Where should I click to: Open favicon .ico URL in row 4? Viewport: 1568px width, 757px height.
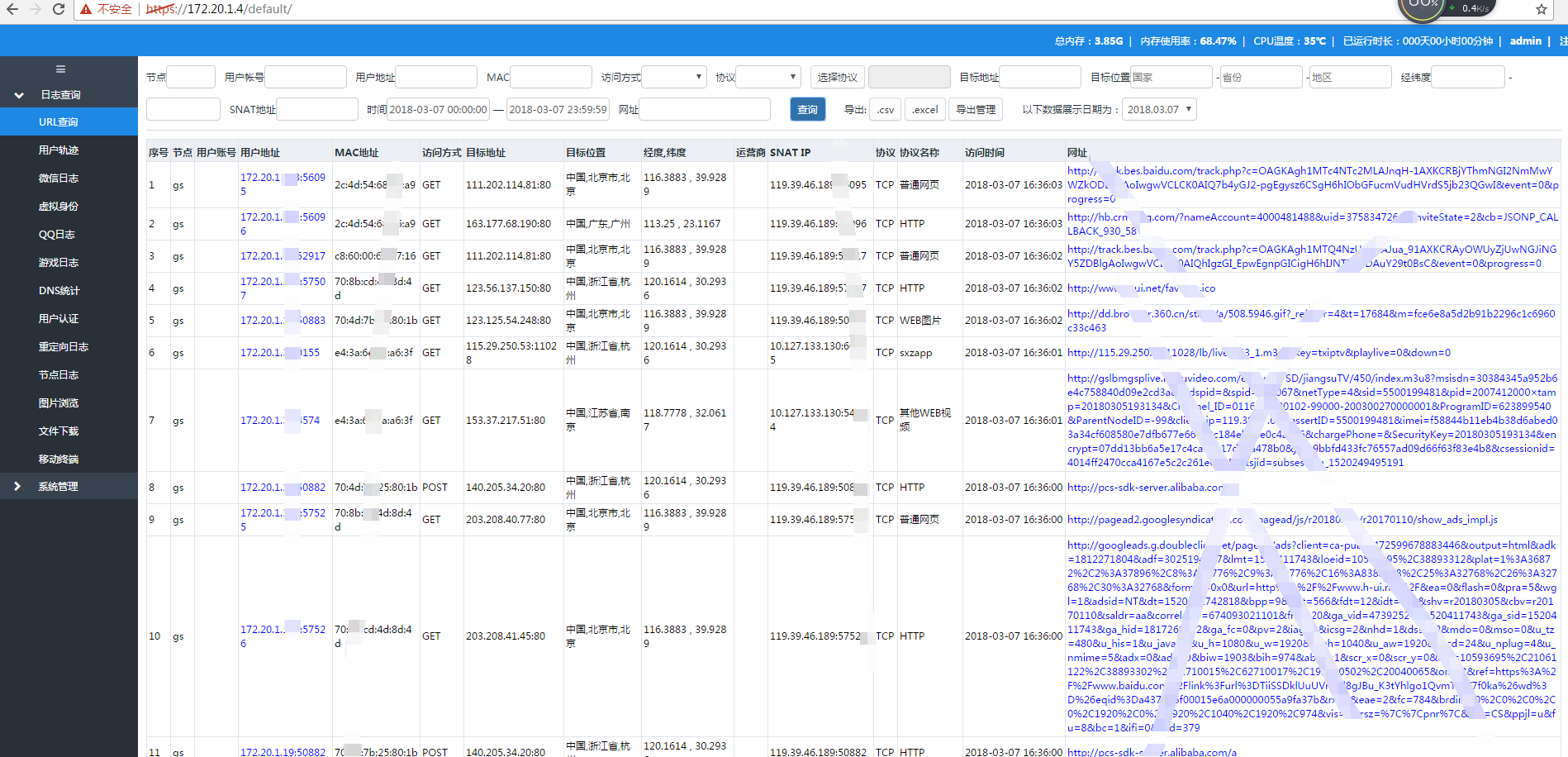(1141, 288)
